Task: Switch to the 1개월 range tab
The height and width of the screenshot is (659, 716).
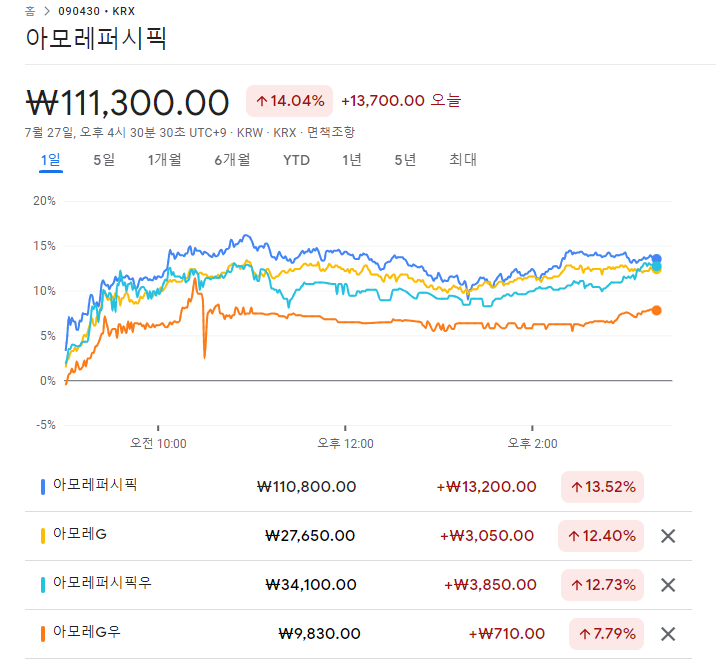Action: (x=164, y=160)
